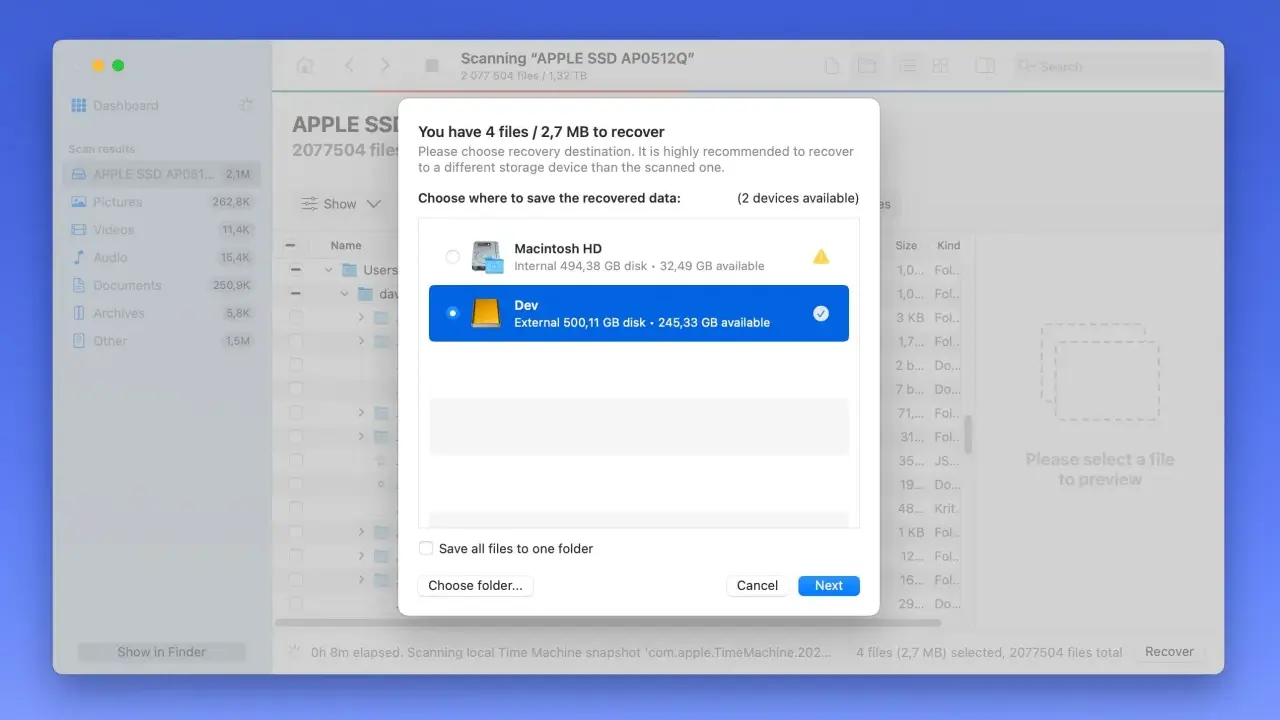Click 'Scanning APPLE SSD AP0512Q' title text
Viewport: 1280px width, 720px height.
[x=577, y=59]
